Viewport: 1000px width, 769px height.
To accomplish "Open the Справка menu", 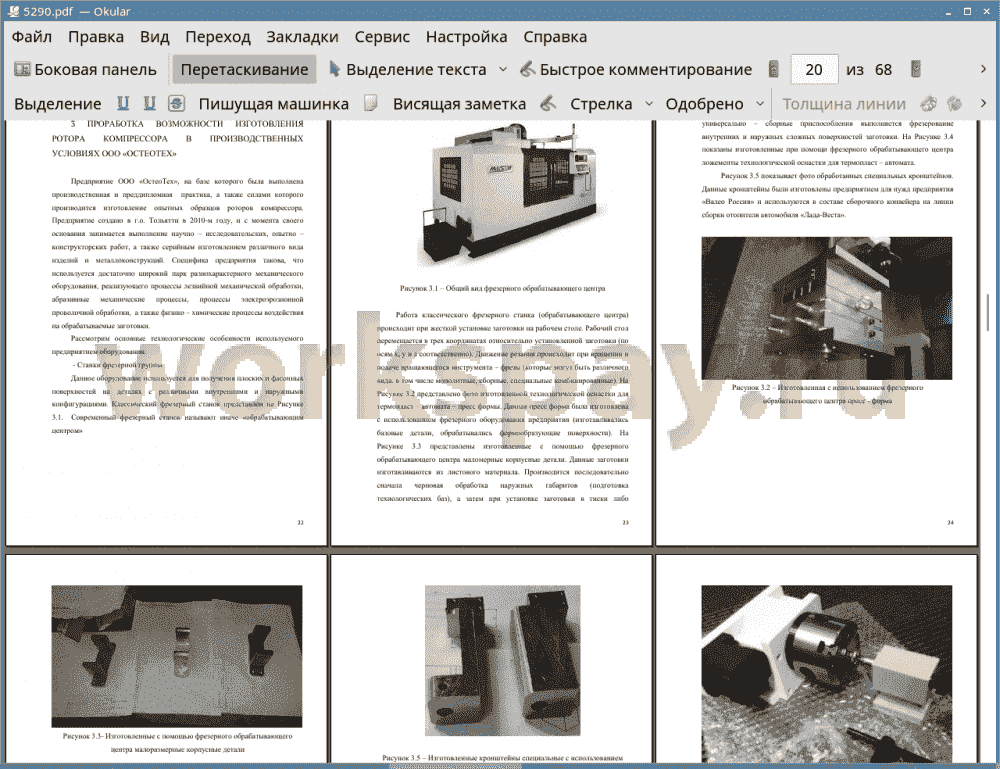I will (555, 37).
